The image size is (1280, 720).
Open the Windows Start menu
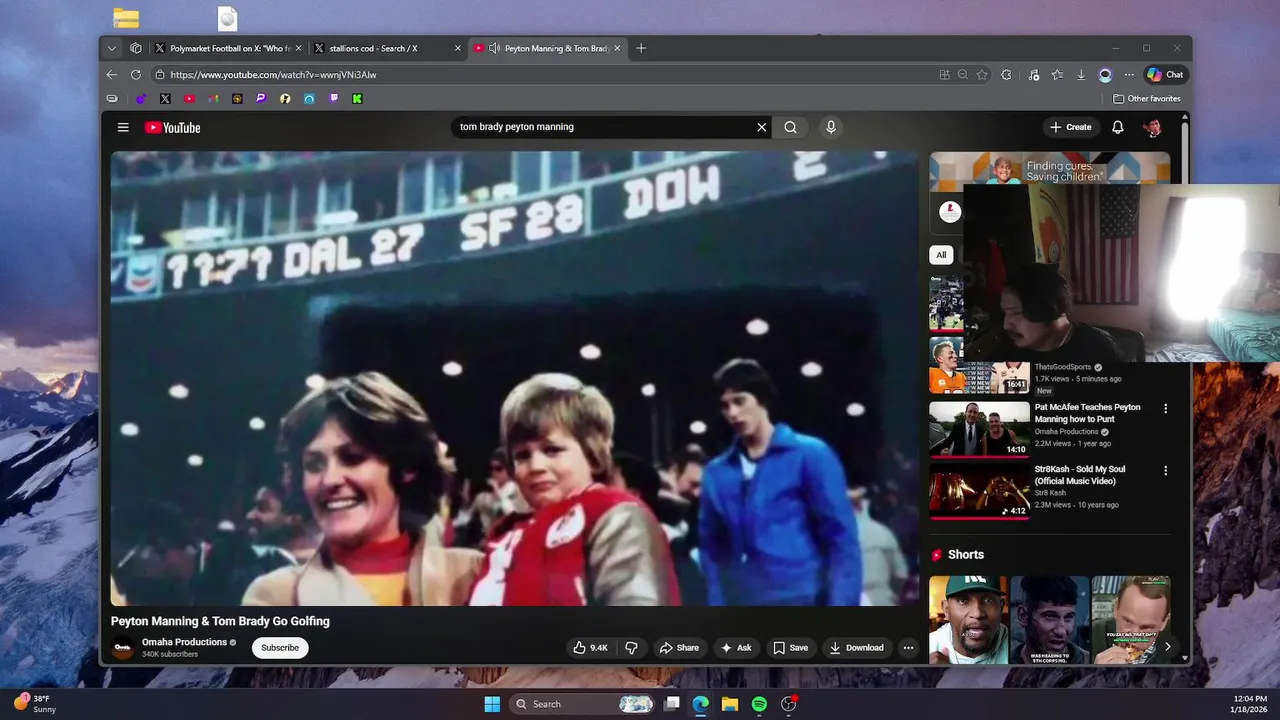pos(492,704)
